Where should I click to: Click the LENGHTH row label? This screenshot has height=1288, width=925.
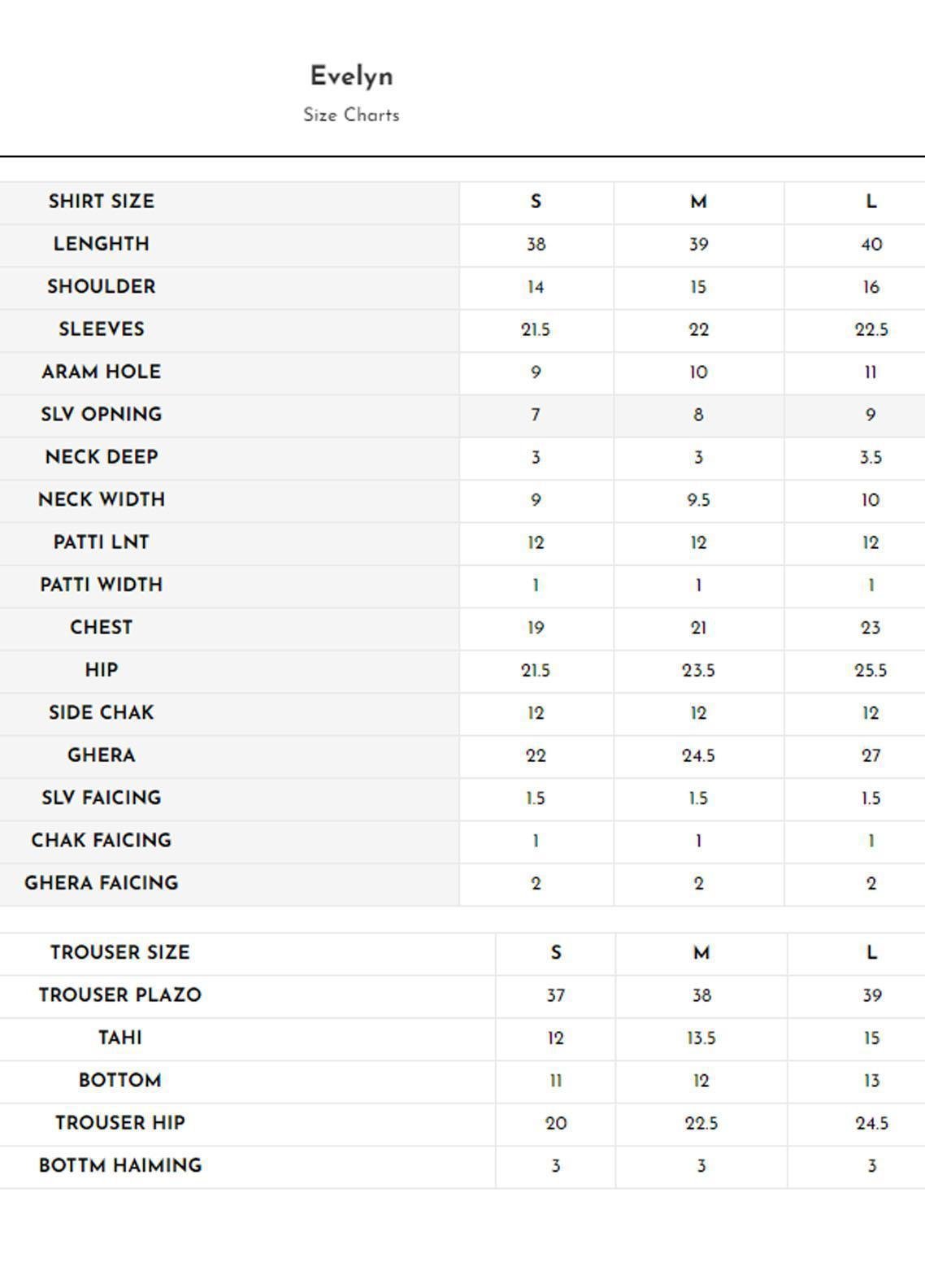pyautogui.click(x=102, y=244)
